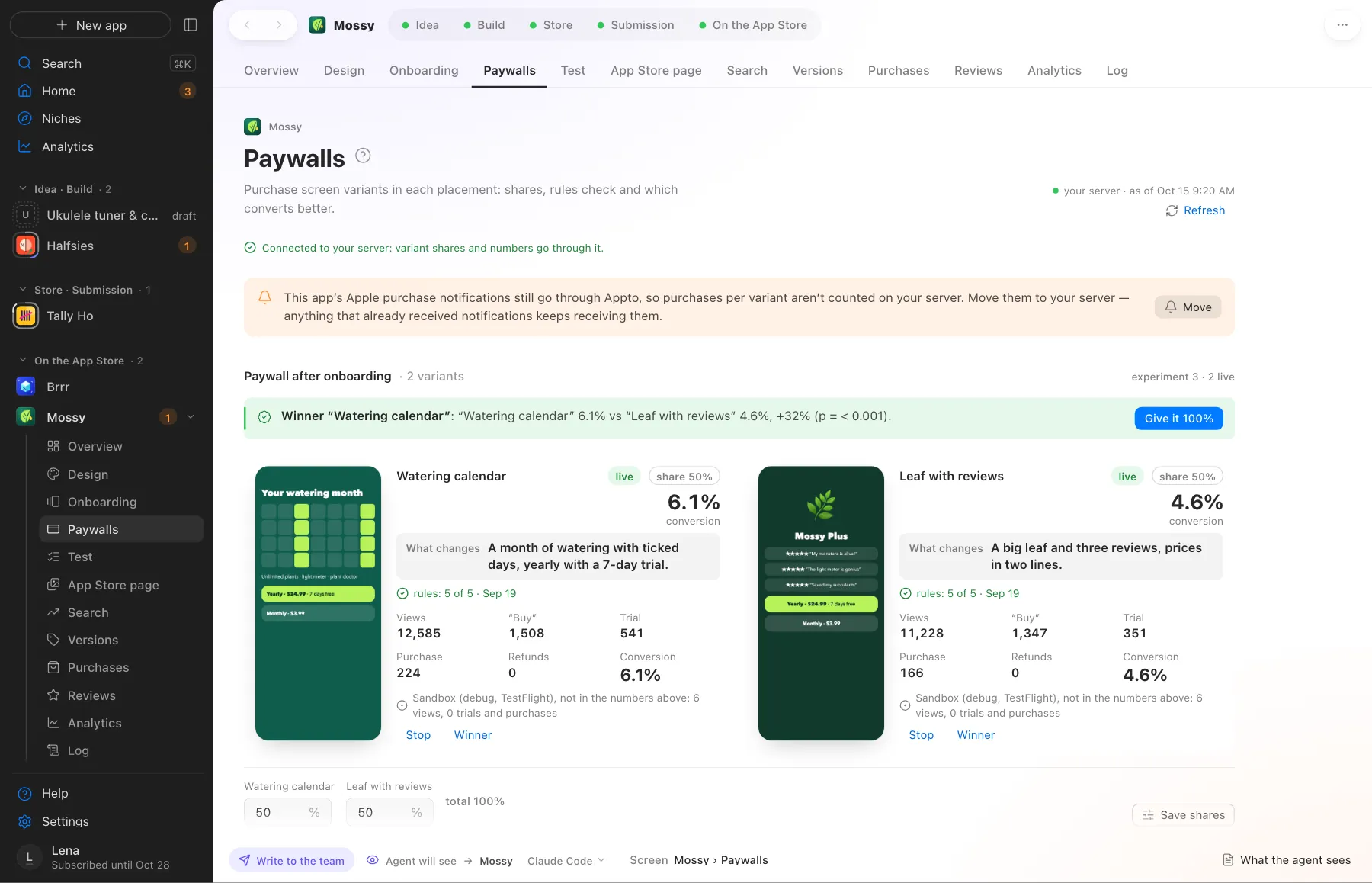Refresh the server data

(1195, 210)
